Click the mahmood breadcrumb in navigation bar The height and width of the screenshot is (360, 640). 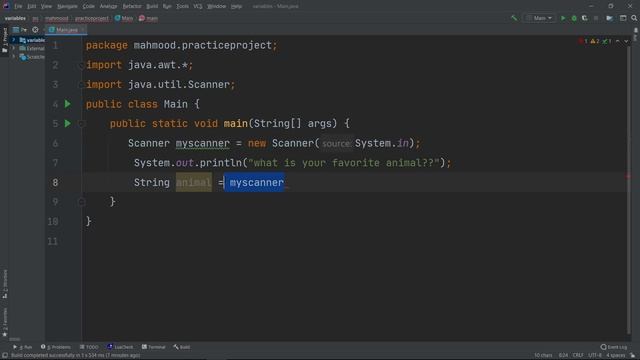pyautogui.click(x=57, y=18)
